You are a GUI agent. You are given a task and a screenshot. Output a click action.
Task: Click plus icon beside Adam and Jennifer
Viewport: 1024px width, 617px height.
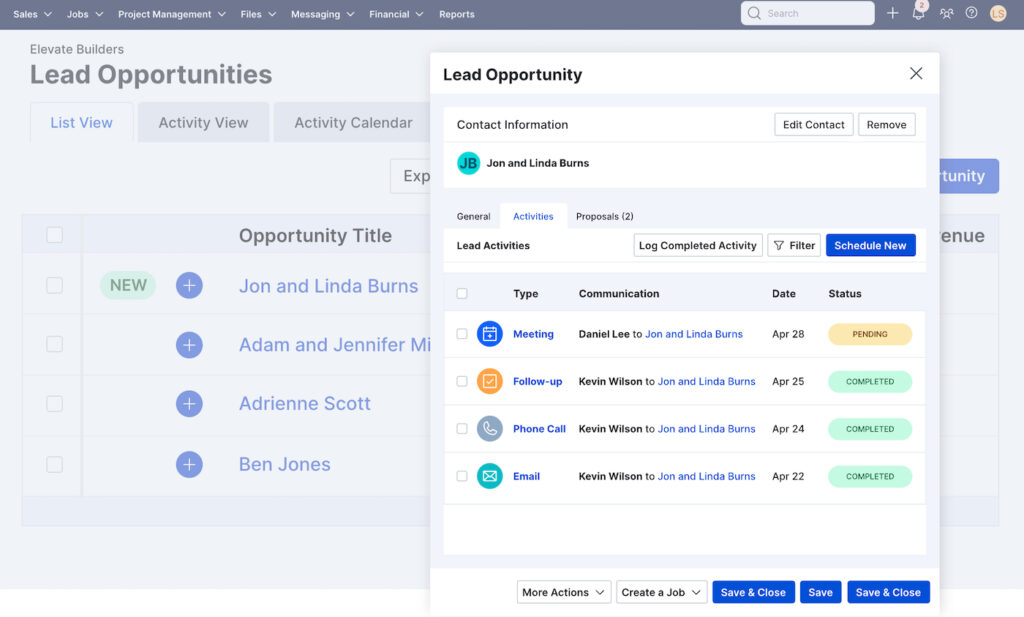[x=189, y=345]
